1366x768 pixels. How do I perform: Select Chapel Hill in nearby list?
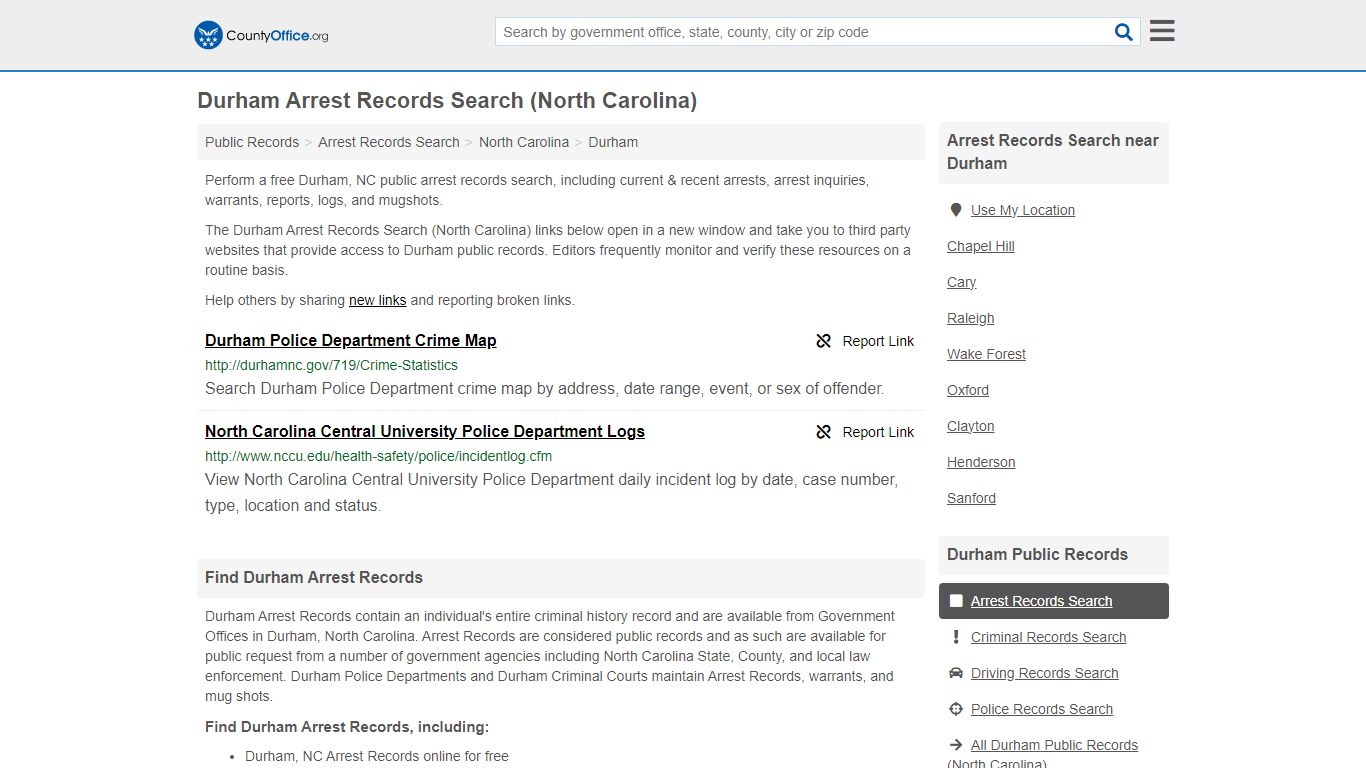click(x=981, y=246)
